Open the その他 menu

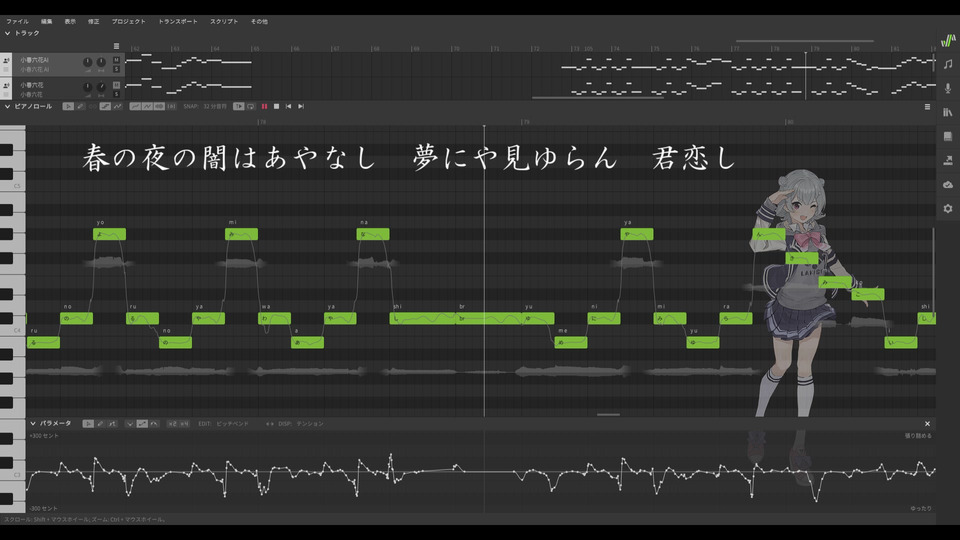[259, 21]
